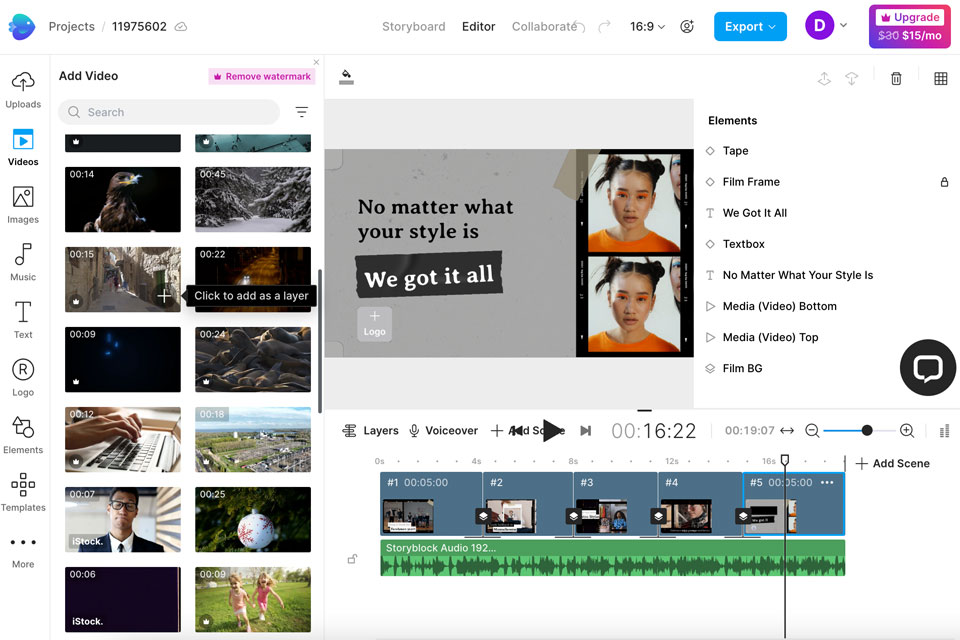Open the Videos panel in sidebar
The width and height of the screenshot is (960, 640).
pyautogui.click(x=23, y=148)
